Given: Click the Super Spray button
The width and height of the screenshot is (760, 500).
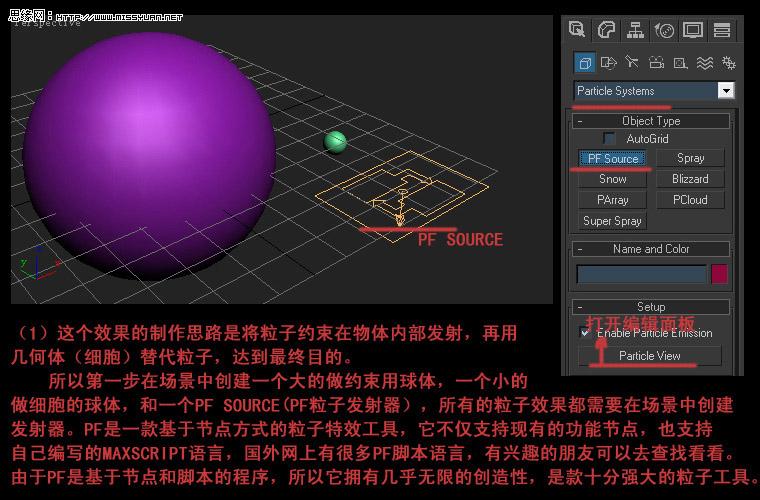Looking at the screenshot, I should pyautogui.click(x=613, y=221).
